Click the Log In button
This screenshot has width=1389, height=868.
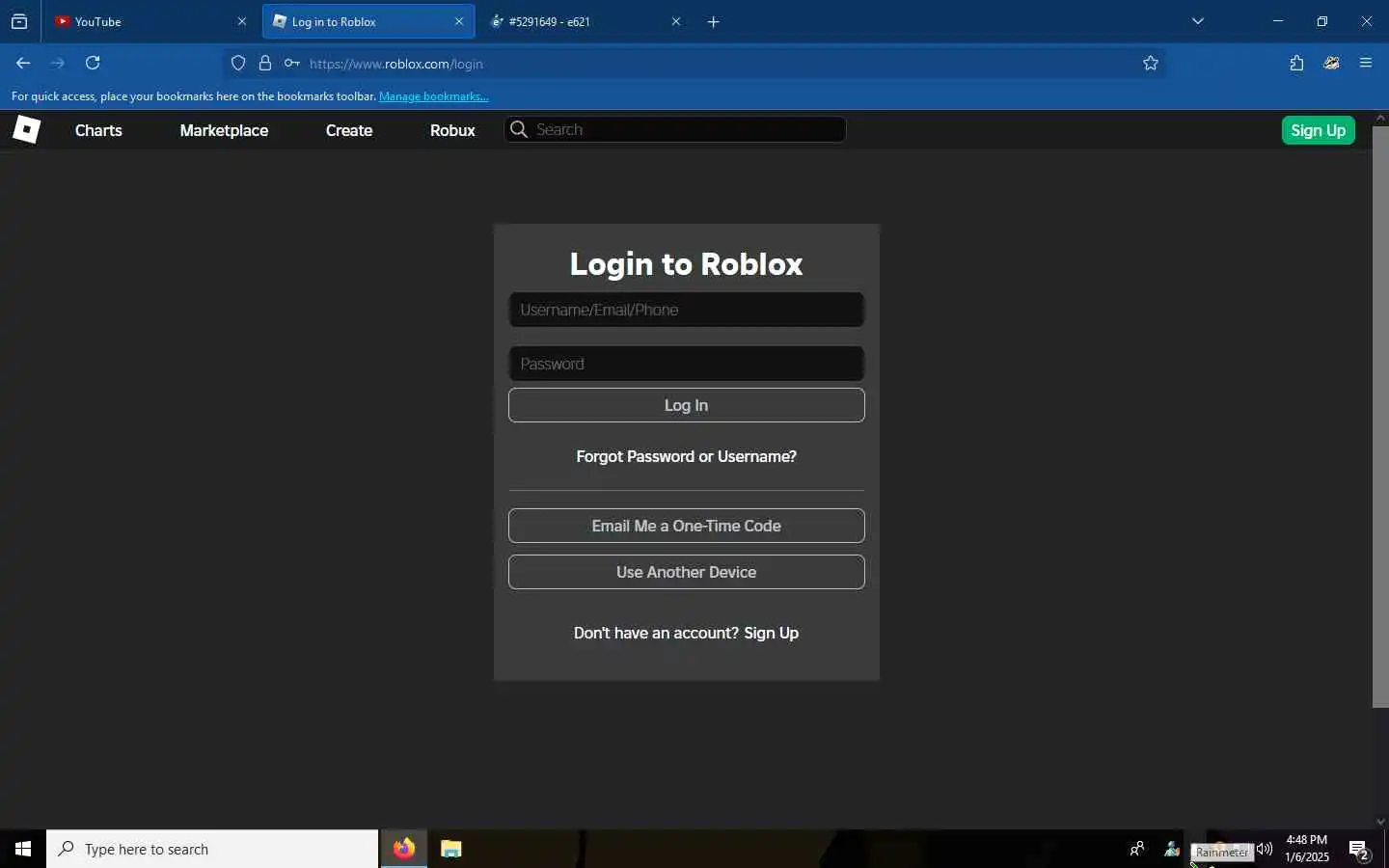tap(686, 405)
